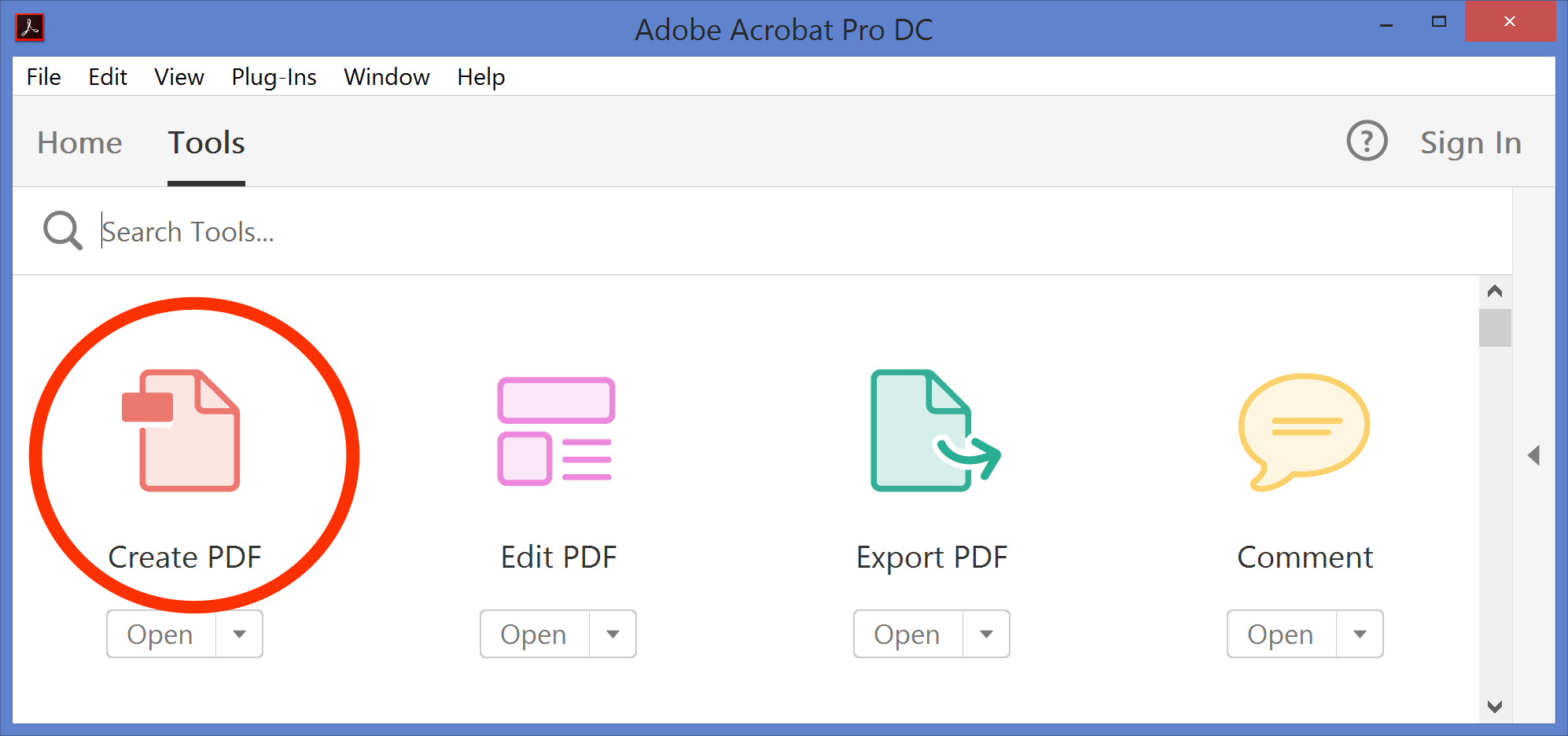Viewport: 1568px width, 736px height.
Task: Collapse the right side panel arrow
Action: pyautogui.click(x=1534, y=454)
